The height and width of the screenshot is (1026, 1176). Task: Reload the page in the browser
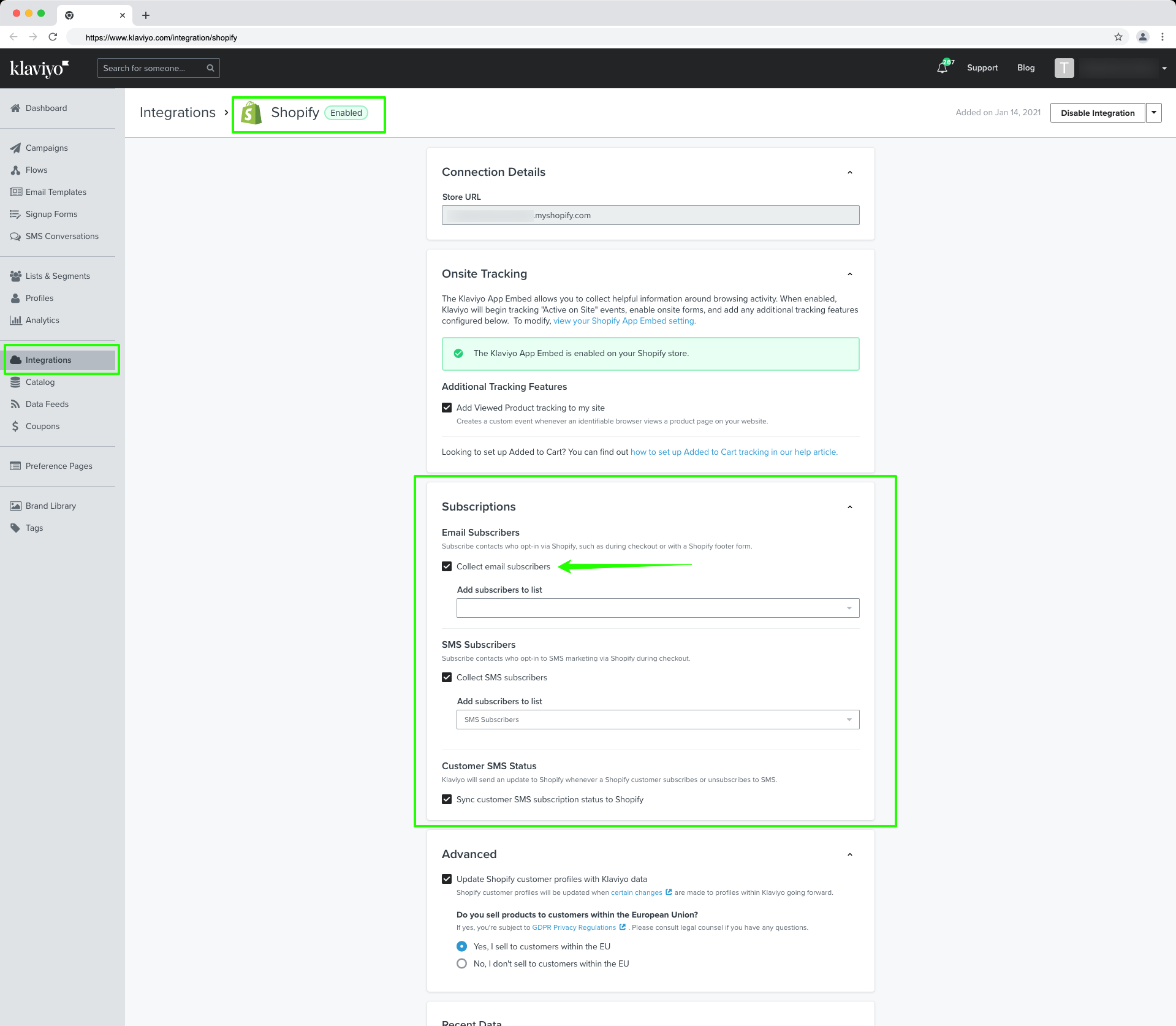pos(53,37)
